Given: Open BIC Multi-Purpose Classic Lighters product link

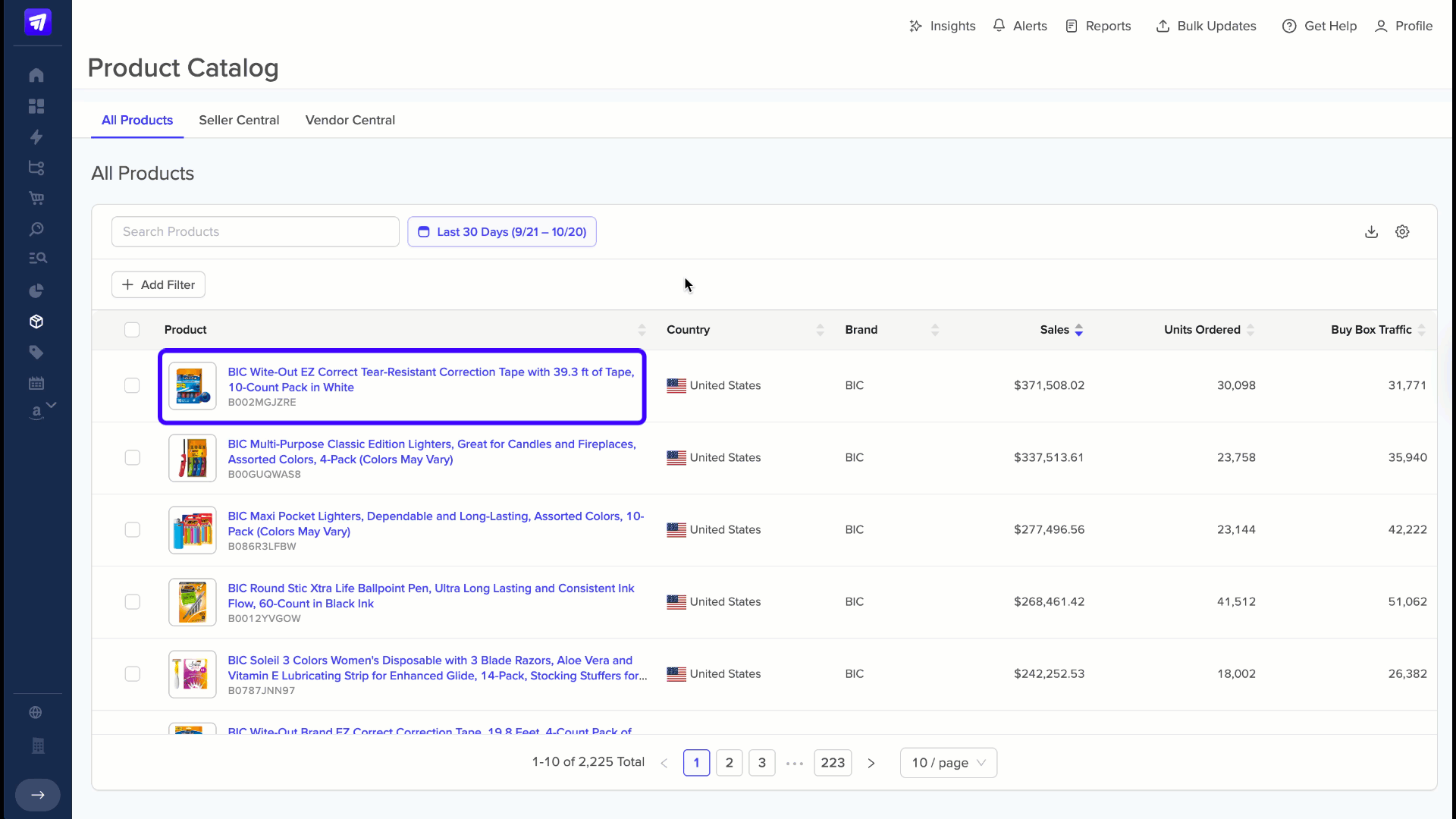Looking at the screenshot, I should (431, 451).
